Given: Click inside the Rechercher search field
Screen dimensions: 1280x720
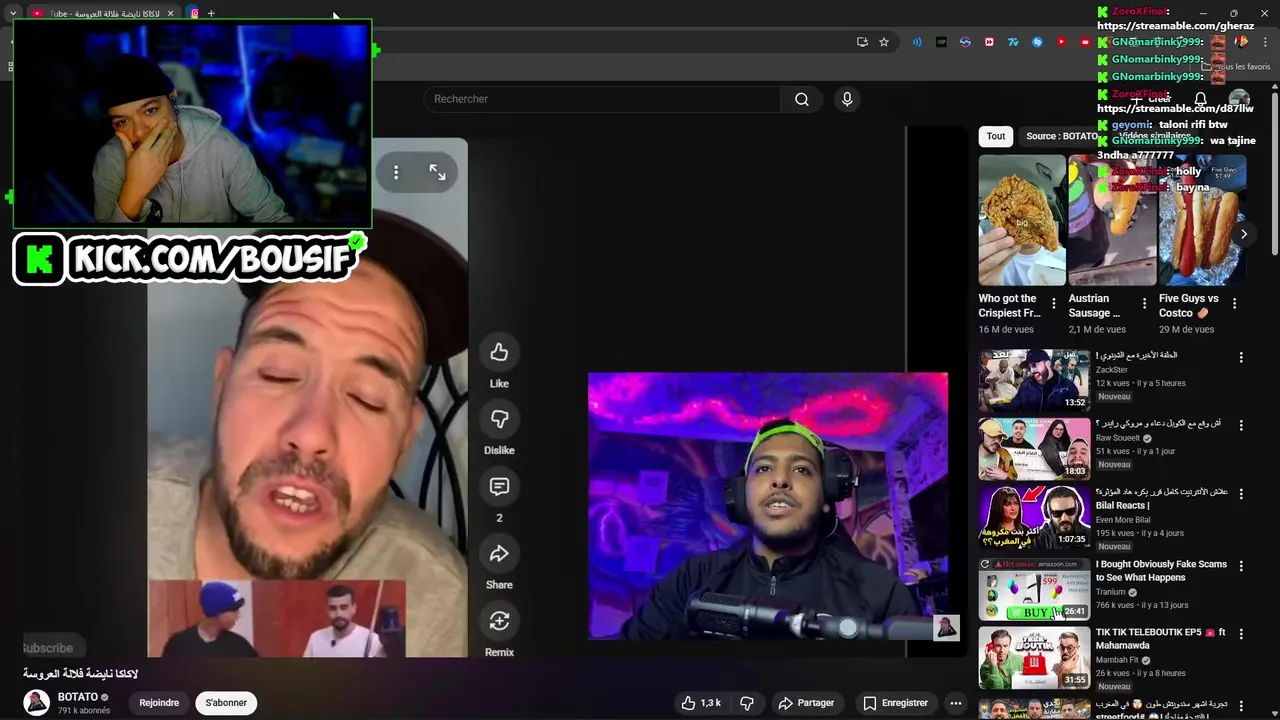Looking at the screenshot, I should point(603,99).
